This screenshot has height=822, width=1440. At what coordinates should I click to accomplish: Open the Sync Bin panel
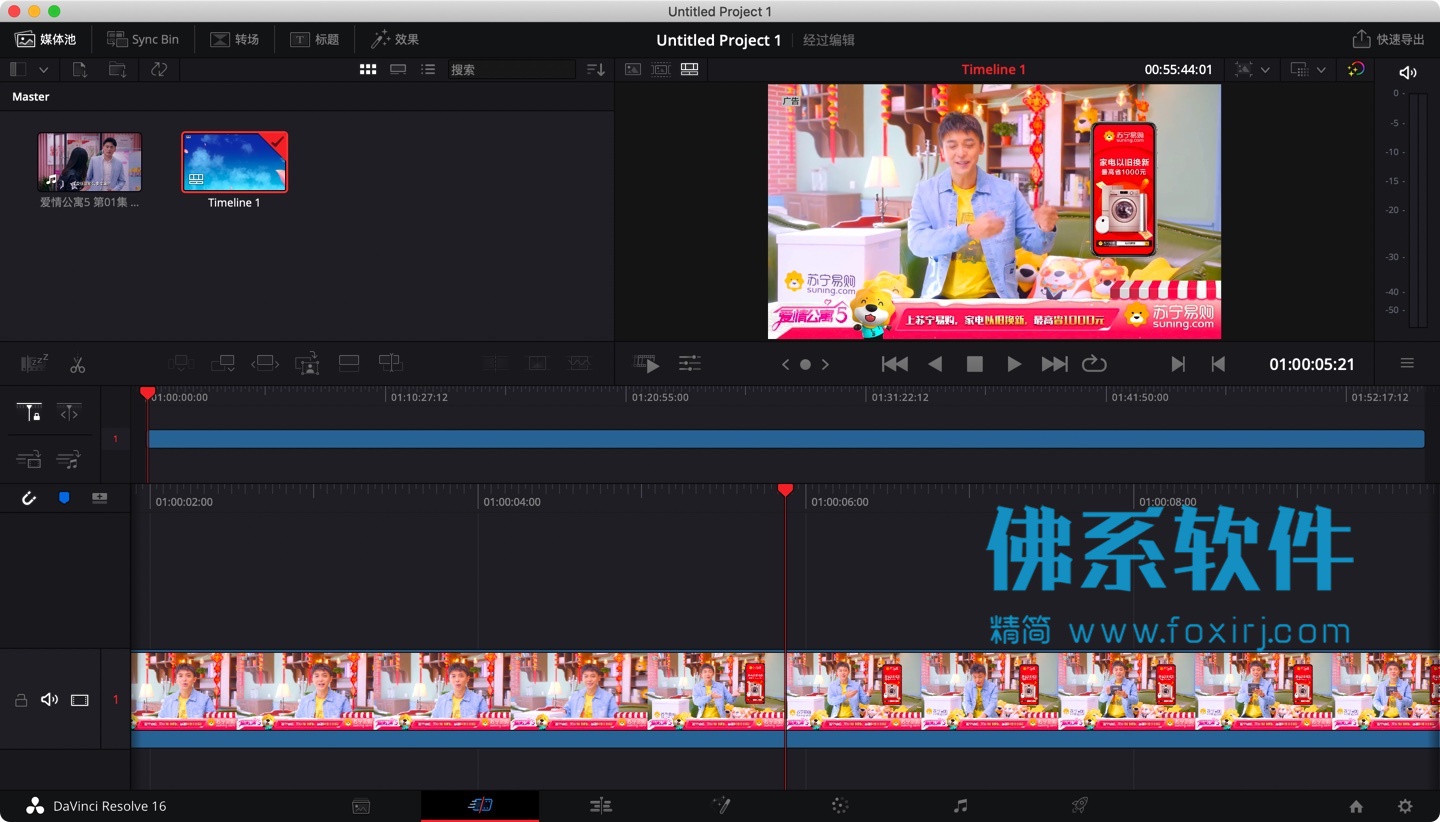point(143,39)
